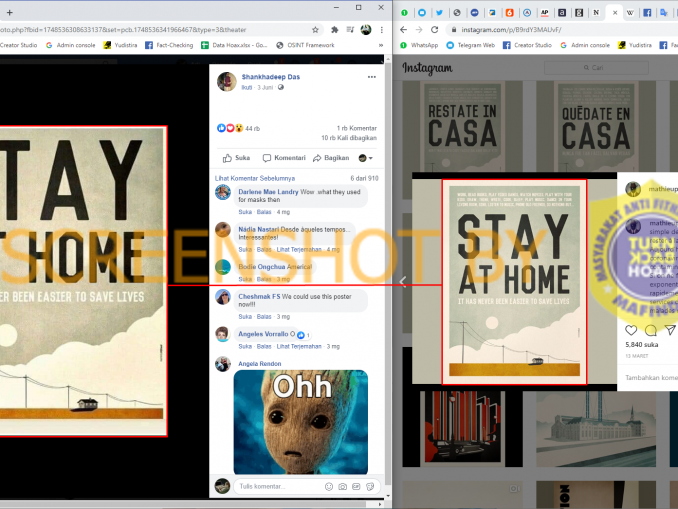Image resolution: width=678 pixels, height=509 pixels.
Task: Open Shankhadeep Das profile name link
Action: pos(271,77)
